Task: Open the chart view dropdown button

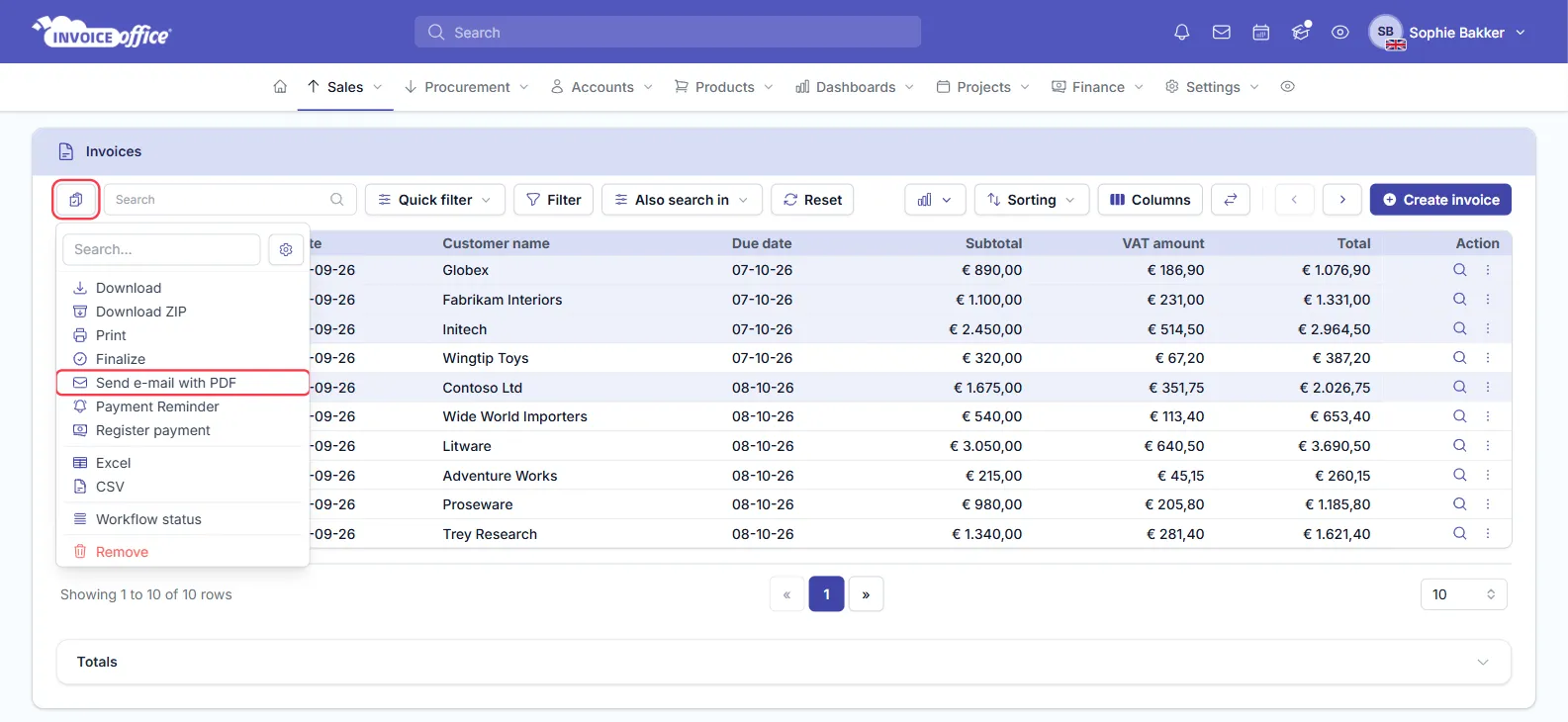Action: [x=935, y=200]
